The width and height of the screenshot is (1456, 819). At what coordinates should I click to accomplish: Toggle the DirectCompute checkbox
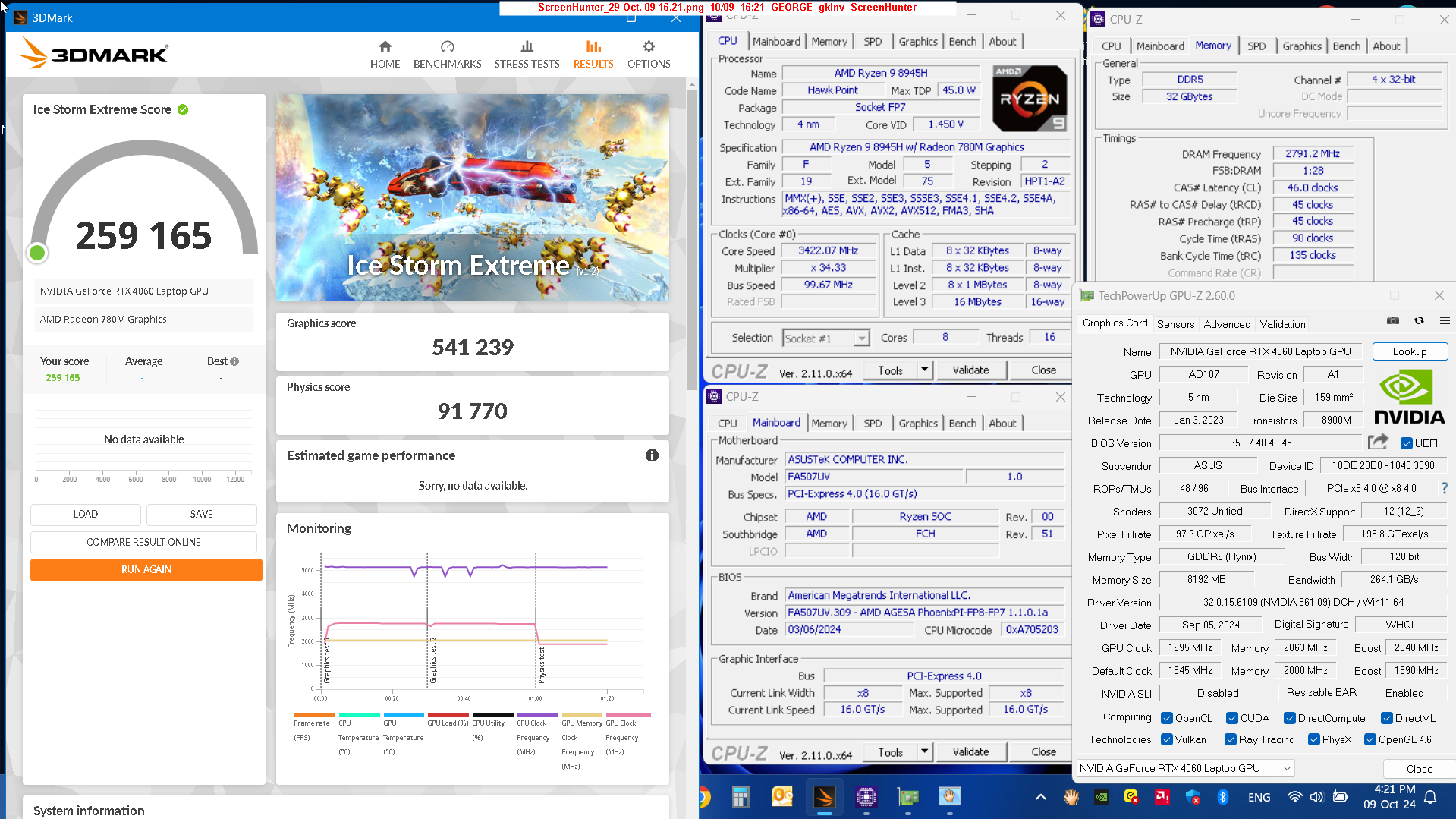pyautogui.click(x=1289, y=718)
